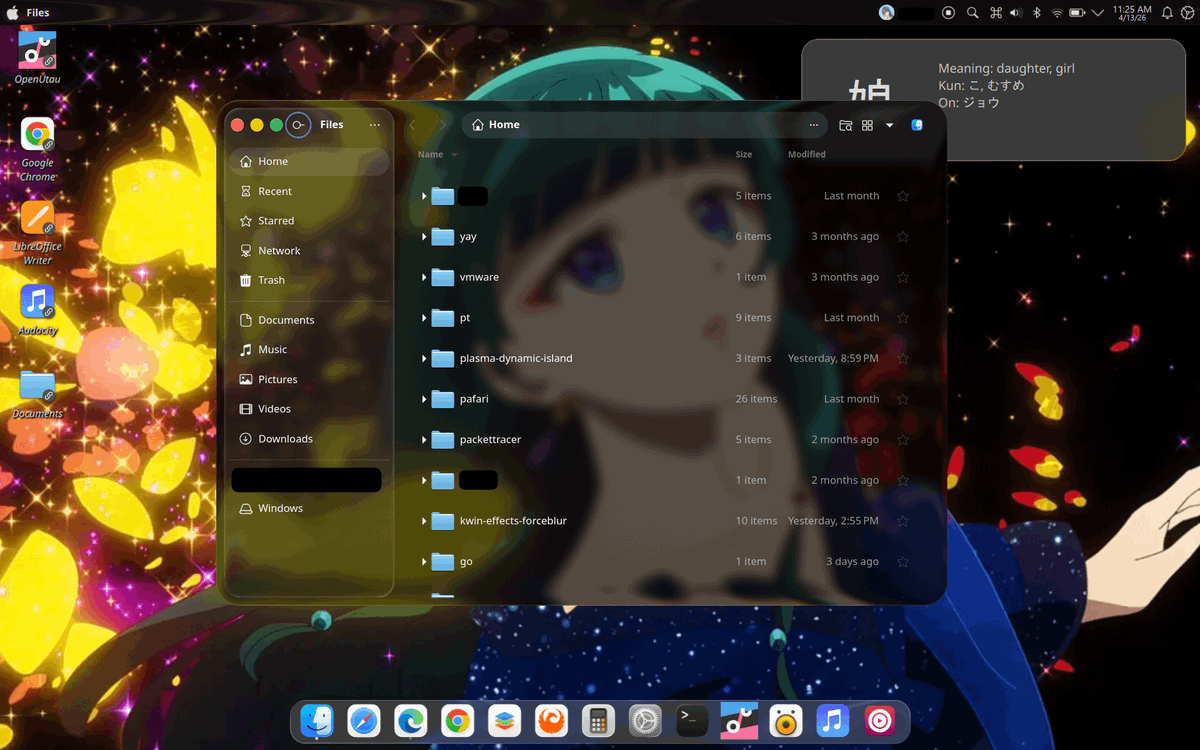This screenshot has width=1200, height=750.
Task: Launch the calculator from the dock
Action: [599, 721]
